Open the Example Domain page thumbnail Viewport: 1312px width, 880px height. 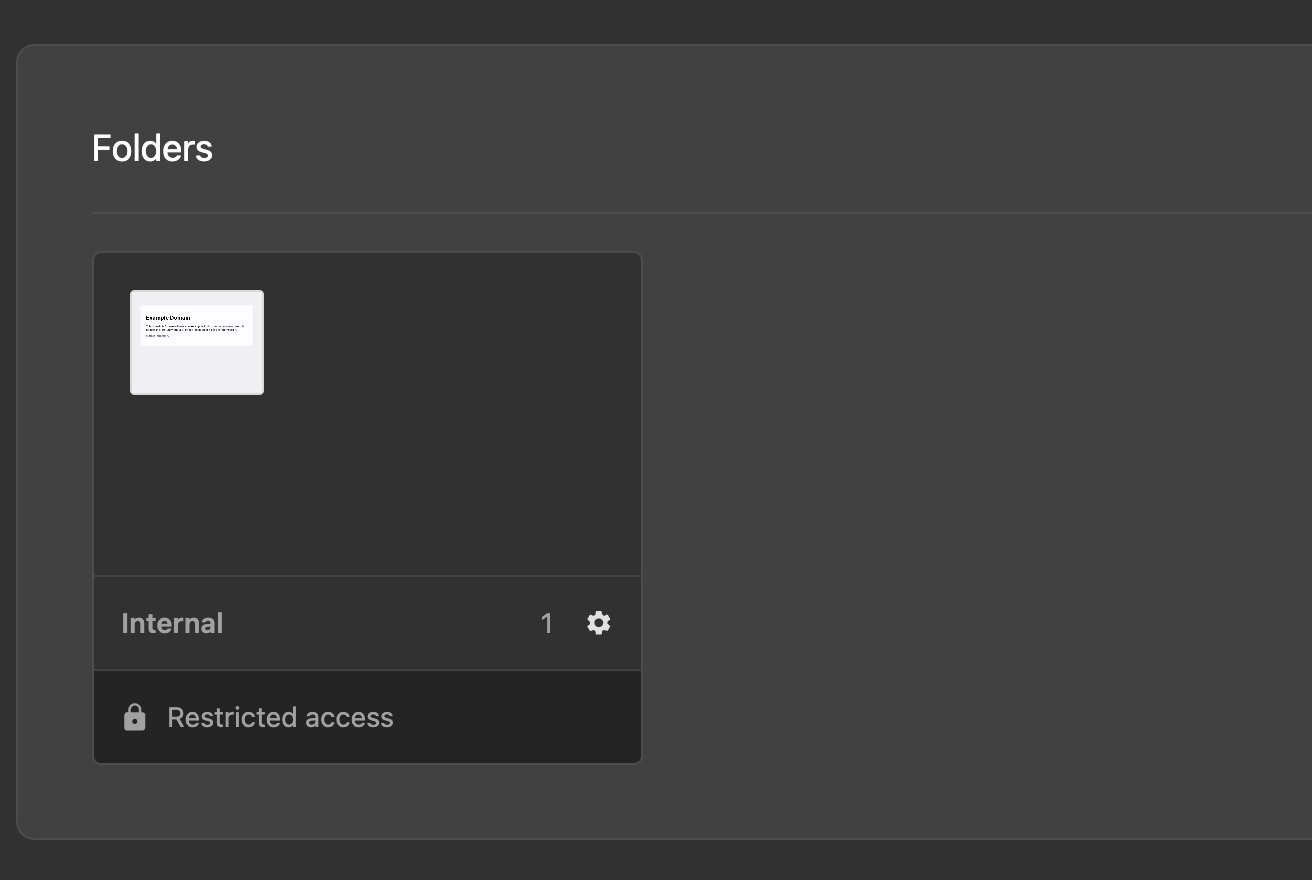point(197,342)
